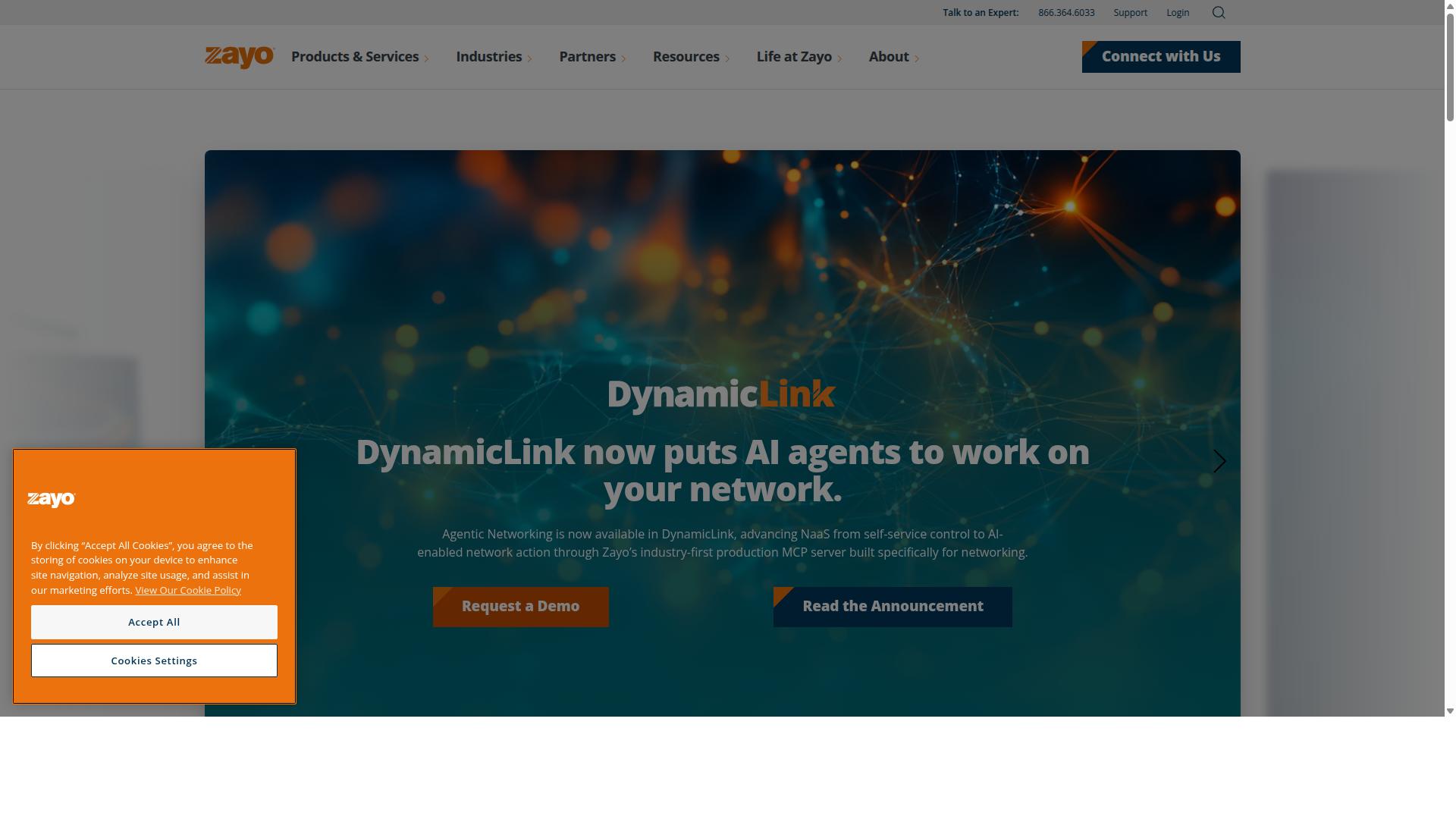The height and width of the screenshot is (819, 1456).
Task: Go to Zayo homepage via header logo
Action: point(240,57)
